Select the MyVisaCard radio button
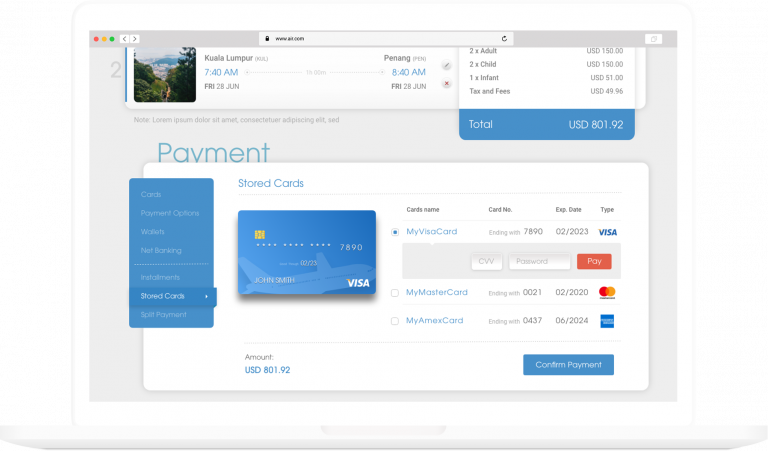The image size is (768, 451). (x=395, y=232)
